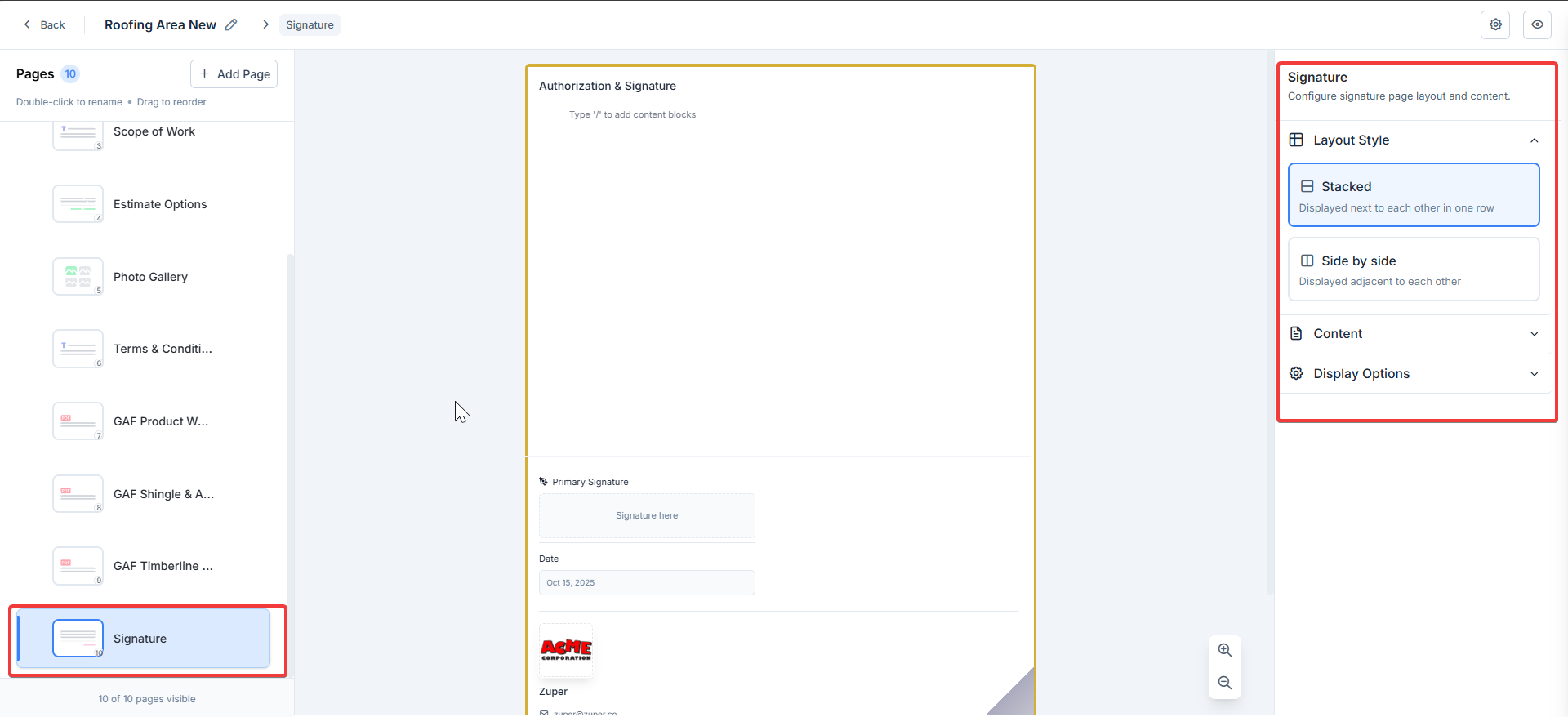
Task: Click the Pages count badge 10
Action: [x=70, y=73]
